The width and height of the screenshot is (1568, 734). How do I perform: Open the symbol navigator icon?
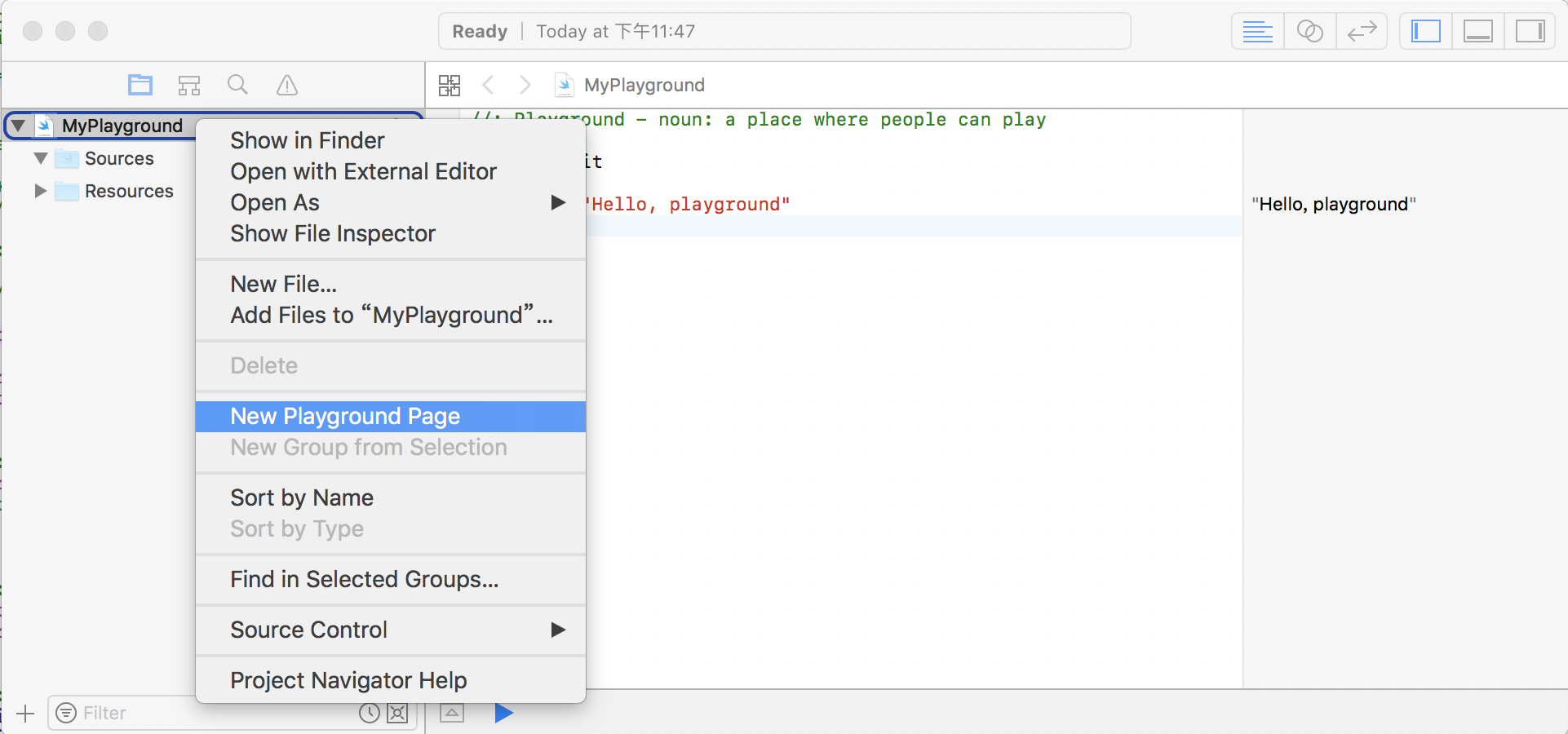click(189, 85)
